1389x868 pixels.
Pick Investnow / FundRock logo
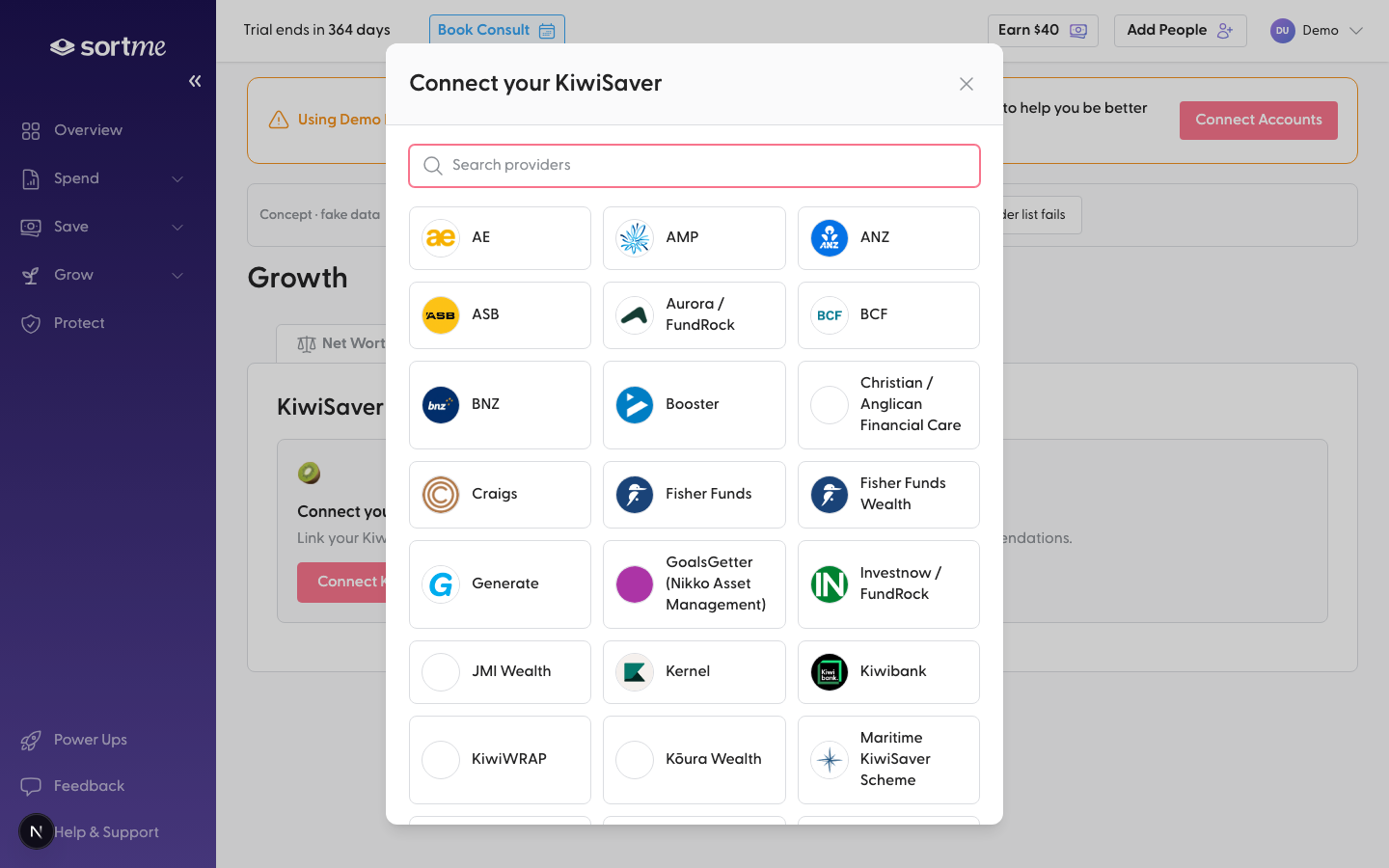830,584
